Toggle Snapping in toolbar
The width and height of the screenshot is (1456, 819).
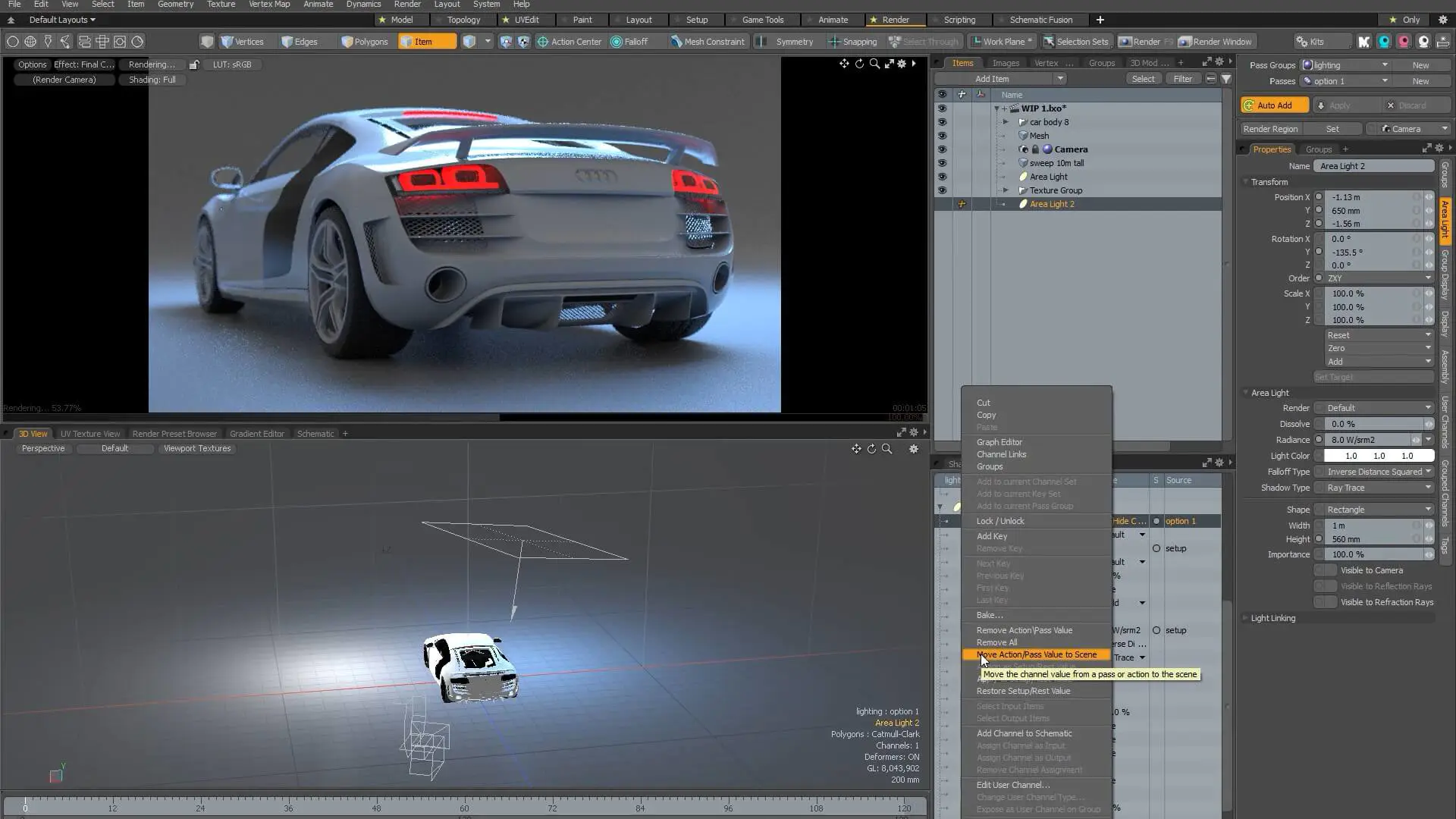(853, 42)
